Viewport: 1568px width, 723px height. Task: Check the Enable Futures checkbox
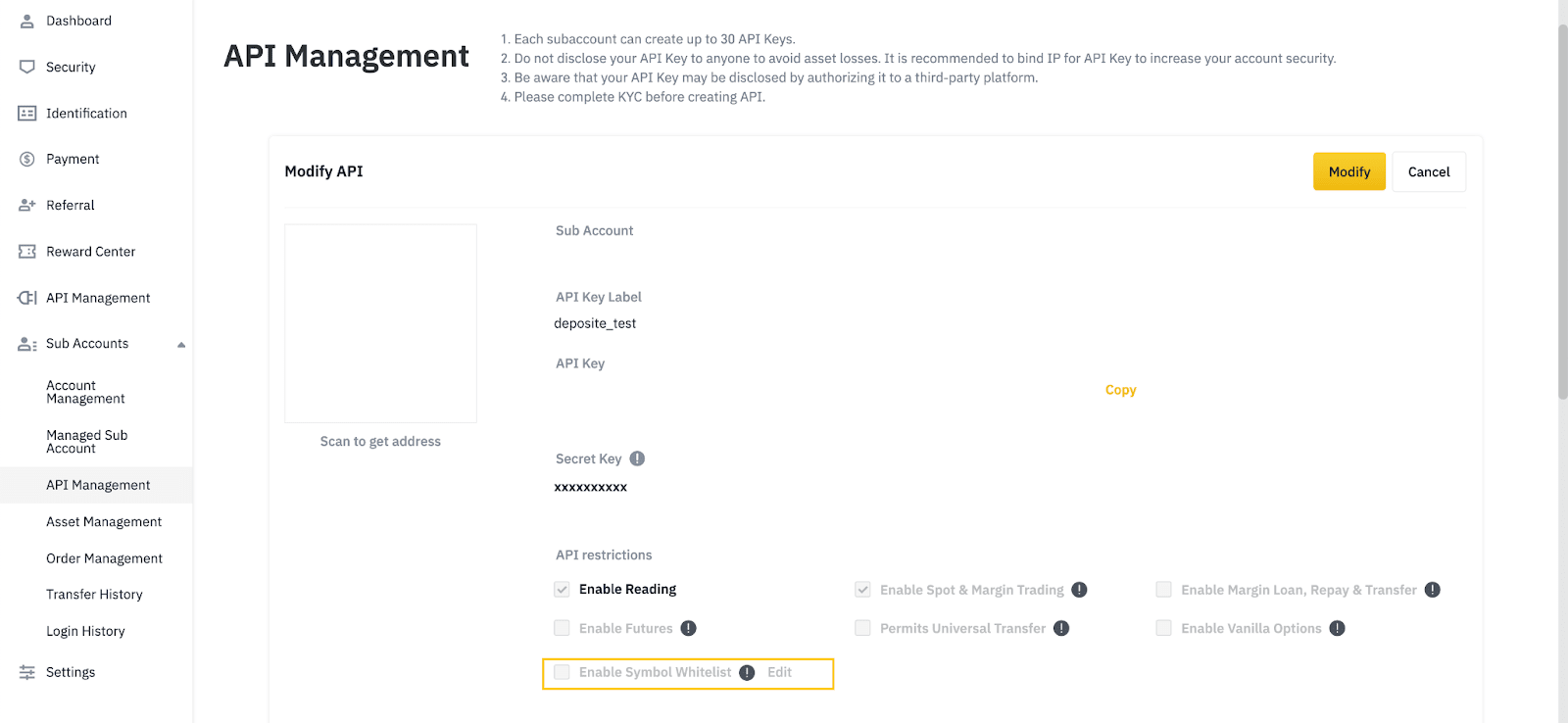562,628
